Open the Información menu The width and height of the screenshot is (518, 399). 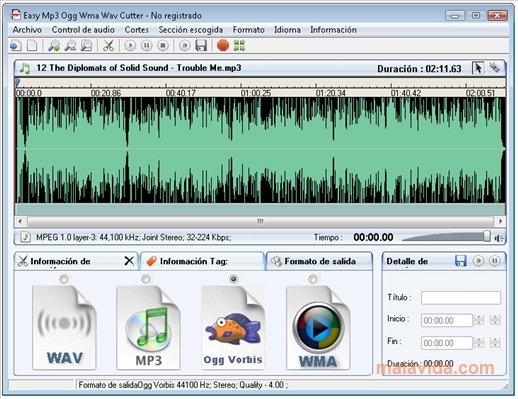[x=333, y=30]
